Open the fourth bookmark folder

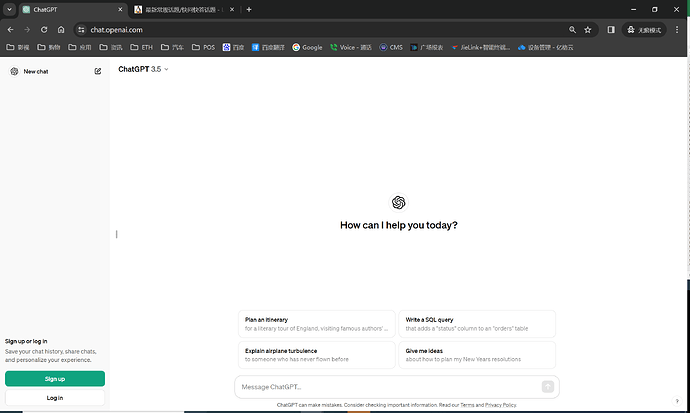click(111, 47)
